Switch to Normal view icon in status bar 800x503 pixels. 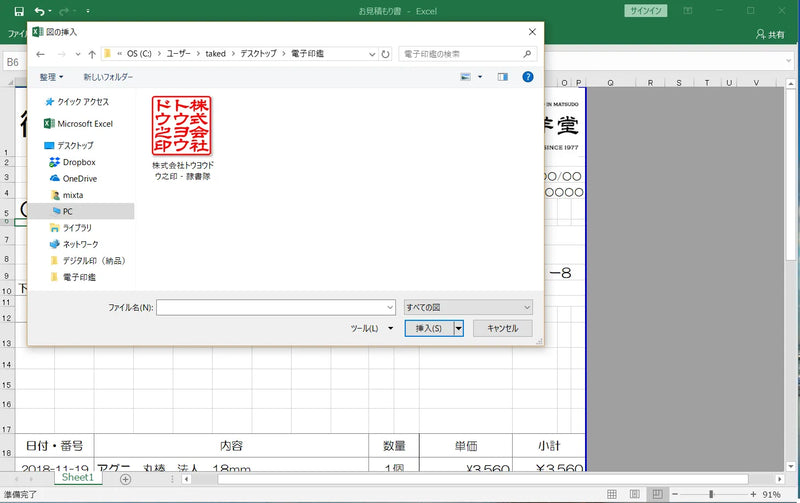coord(612,494)
